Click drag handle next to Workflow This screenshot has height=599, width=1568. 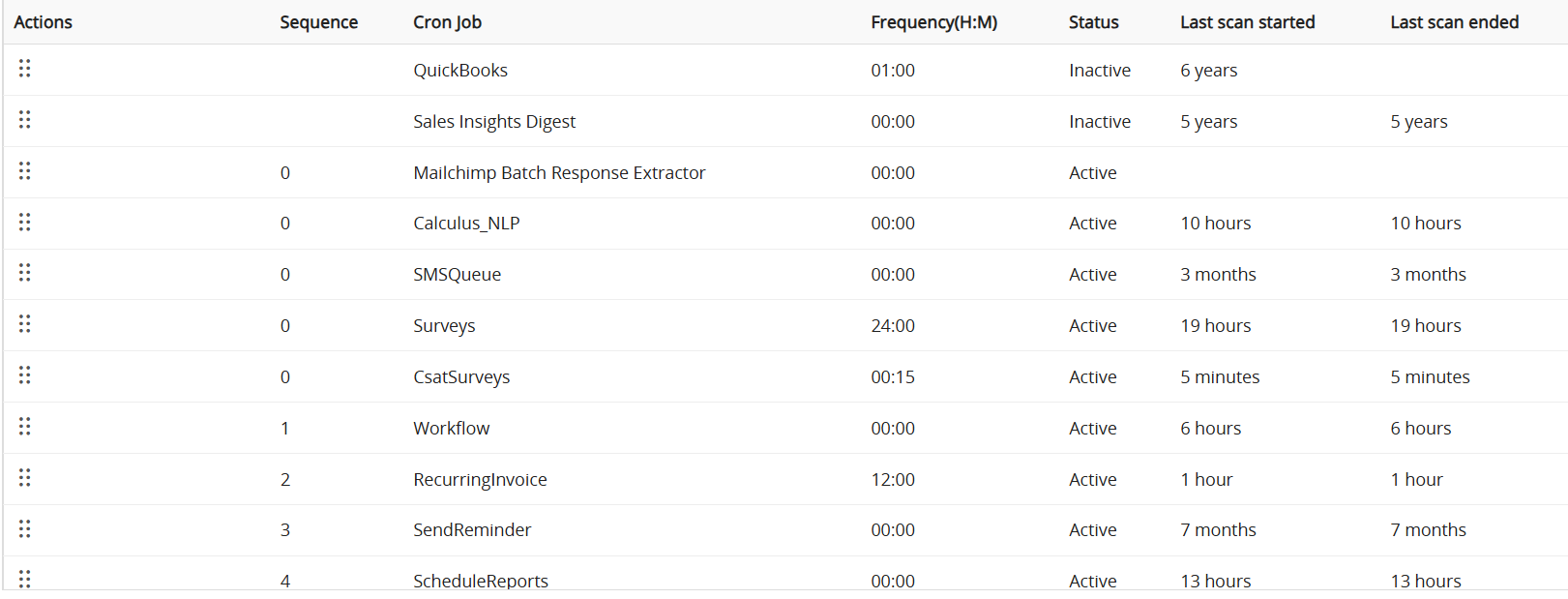25,427
